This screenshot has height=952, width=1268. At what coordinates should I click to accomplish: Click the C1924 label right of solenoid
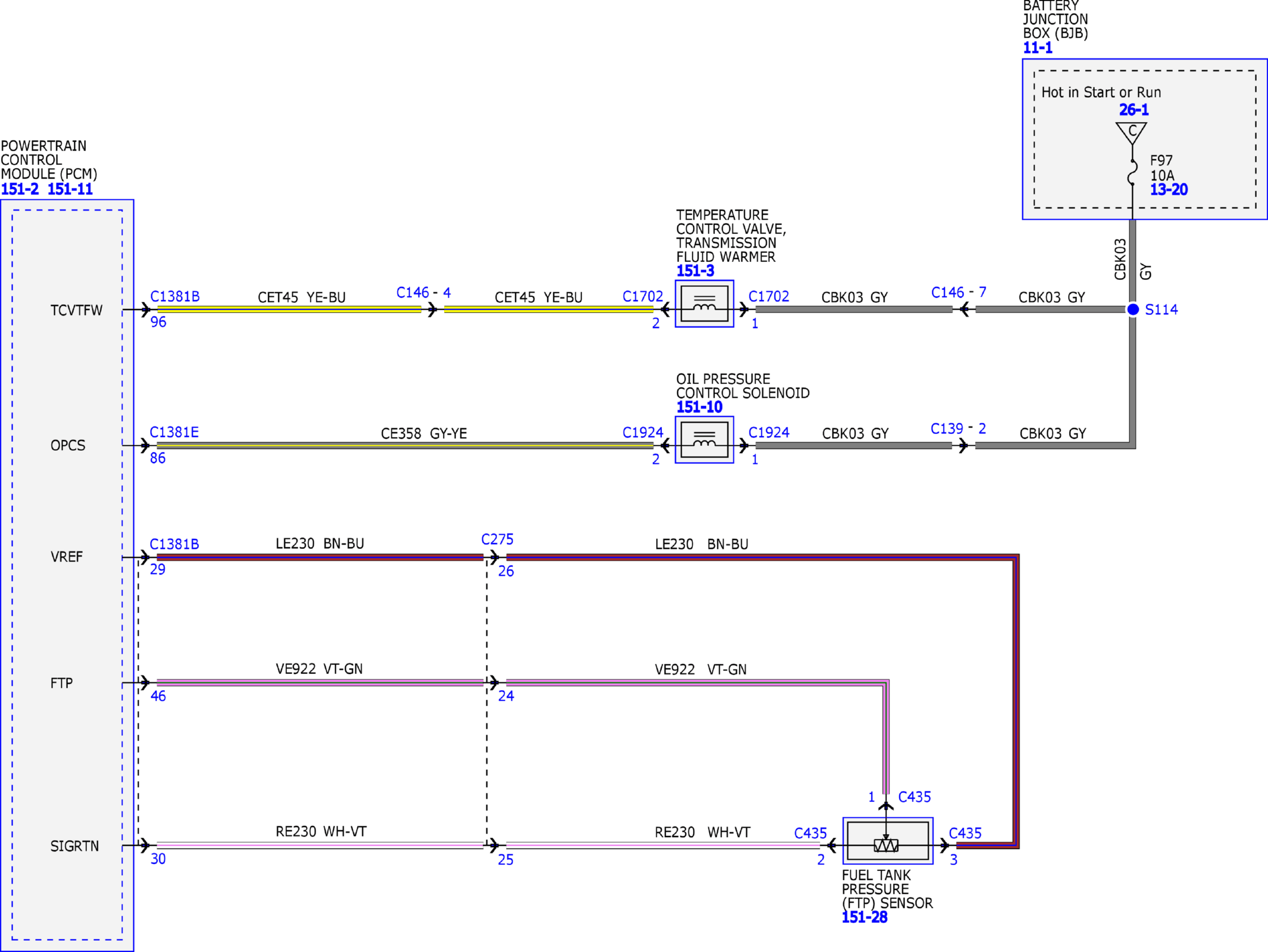coord(769,433)
